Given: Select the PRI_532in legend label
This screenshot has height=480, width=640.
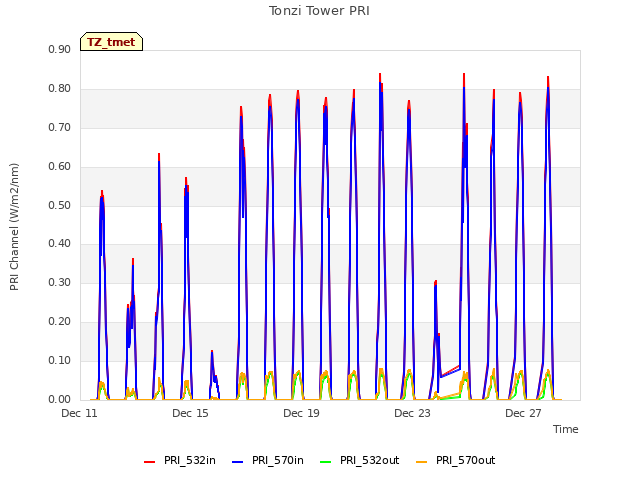Looking at the screenshot, I should tap(190, 460).
